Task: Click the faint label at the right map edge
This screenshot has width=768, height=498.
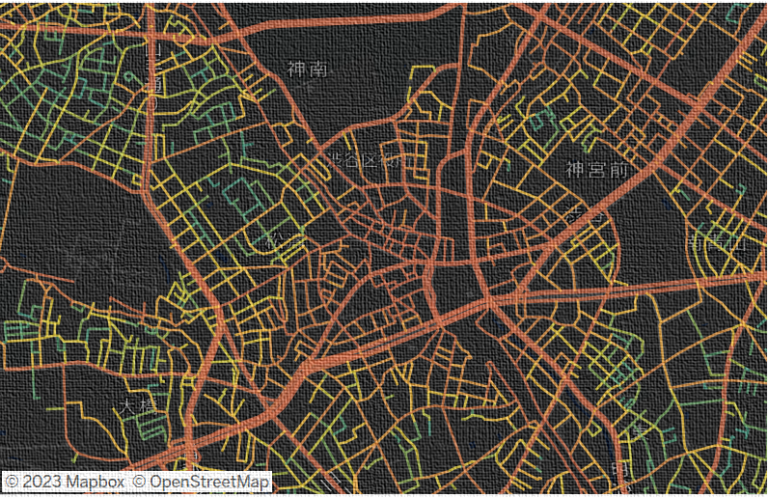Action: (x=700, y=243)
